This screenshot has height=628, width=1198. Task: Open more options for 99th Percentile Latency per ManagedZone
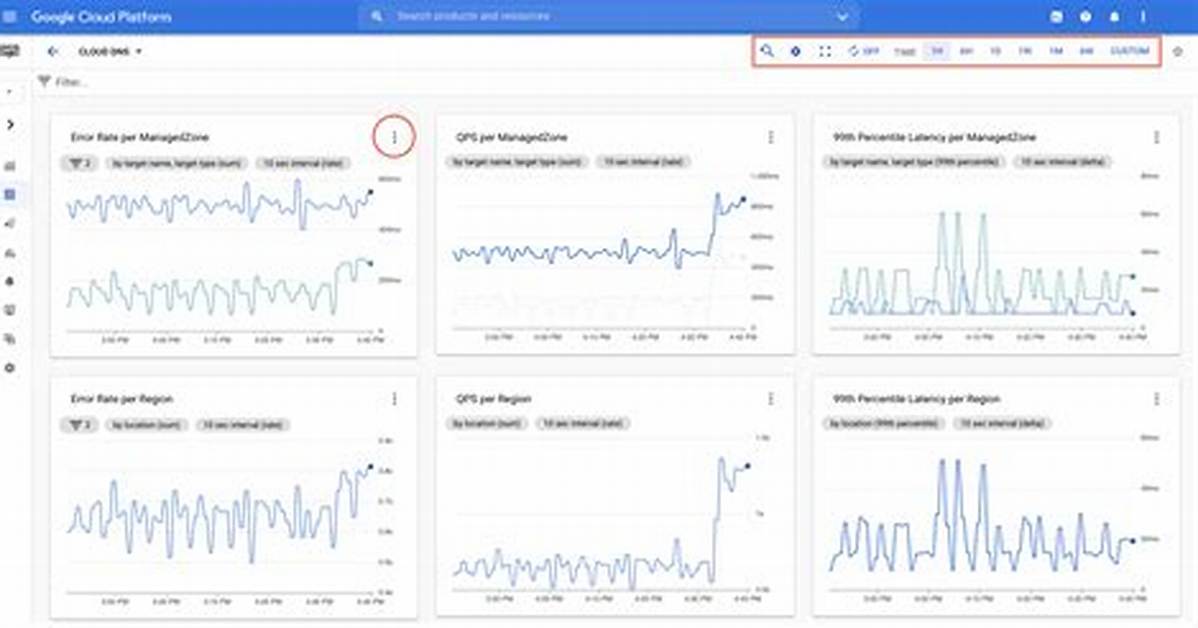(1156, 137)
